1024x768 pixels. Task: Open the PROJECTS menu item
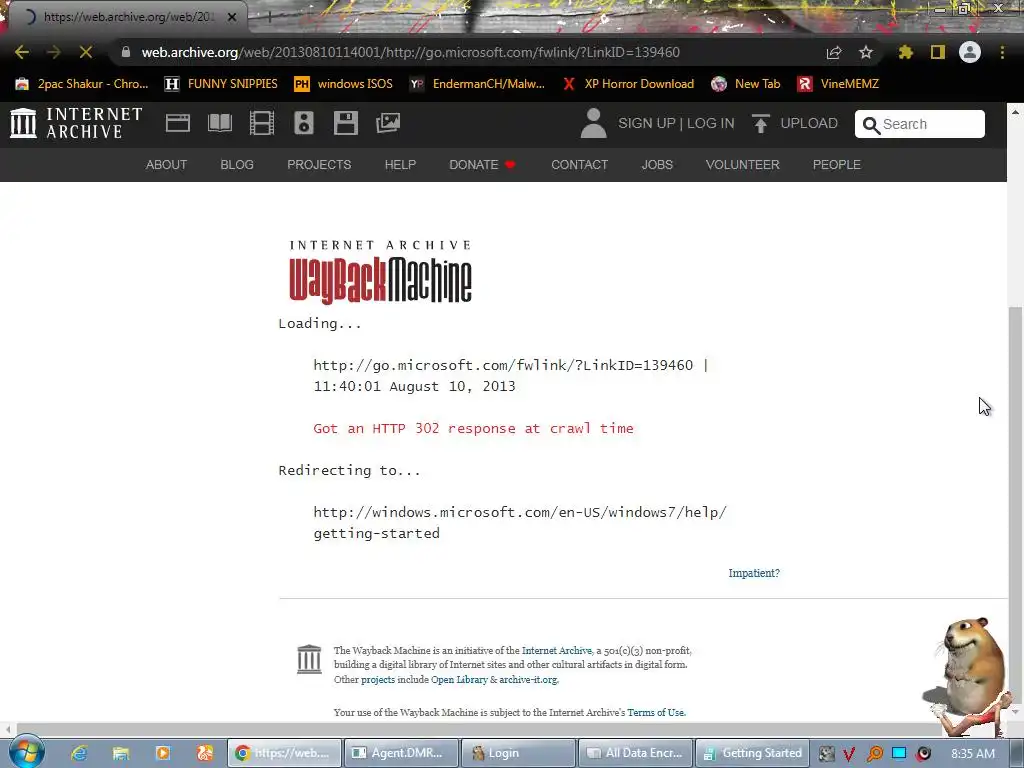click(319, 165)
